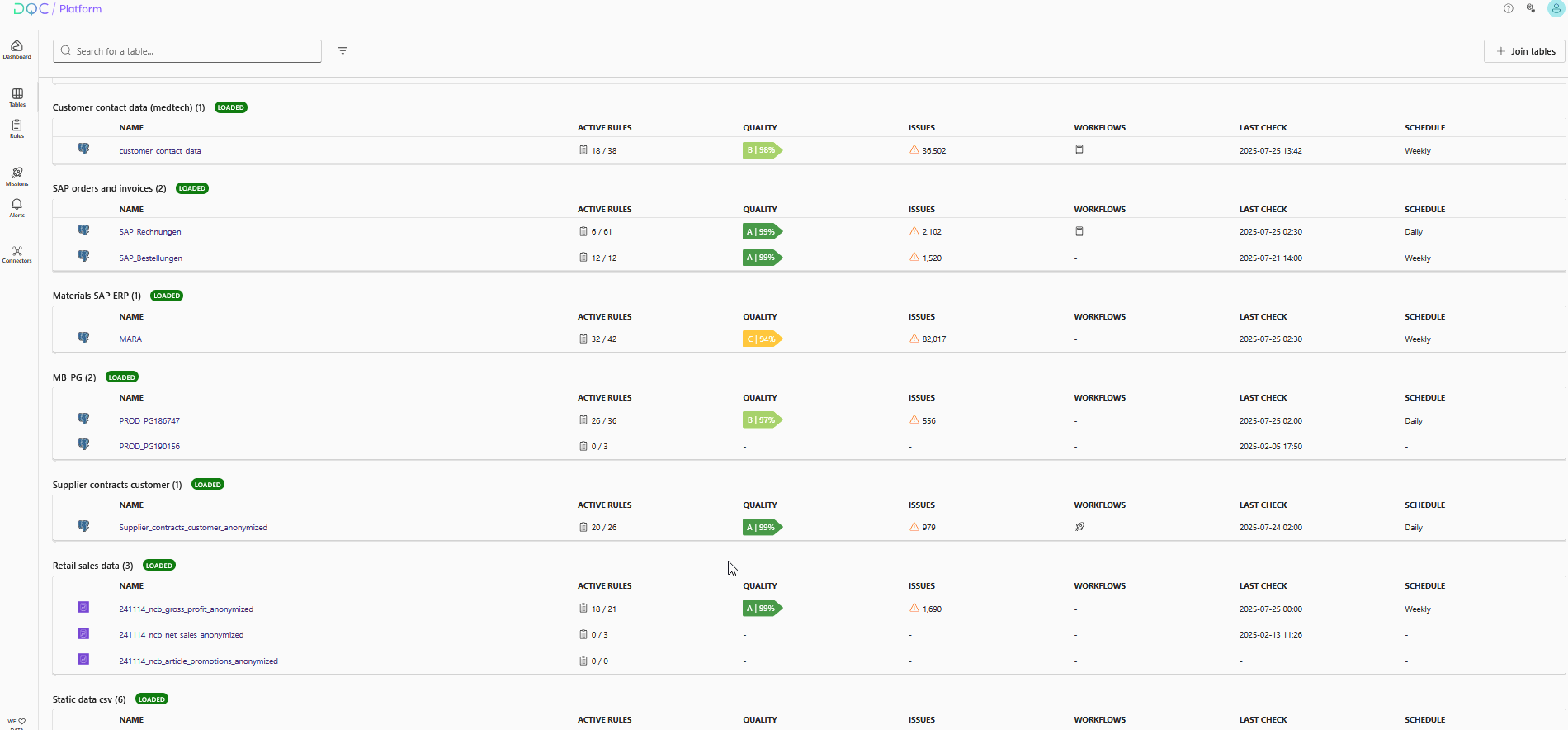Screen dimensions: 1568x730
Task: Go to Dashboard in the sidebar
Action: click(17, 50)
